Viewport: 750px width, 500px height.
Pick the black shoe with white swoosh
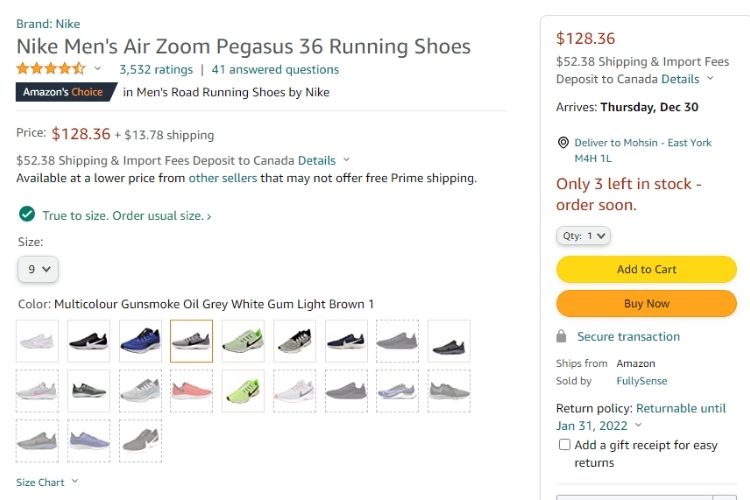(89, 341)
